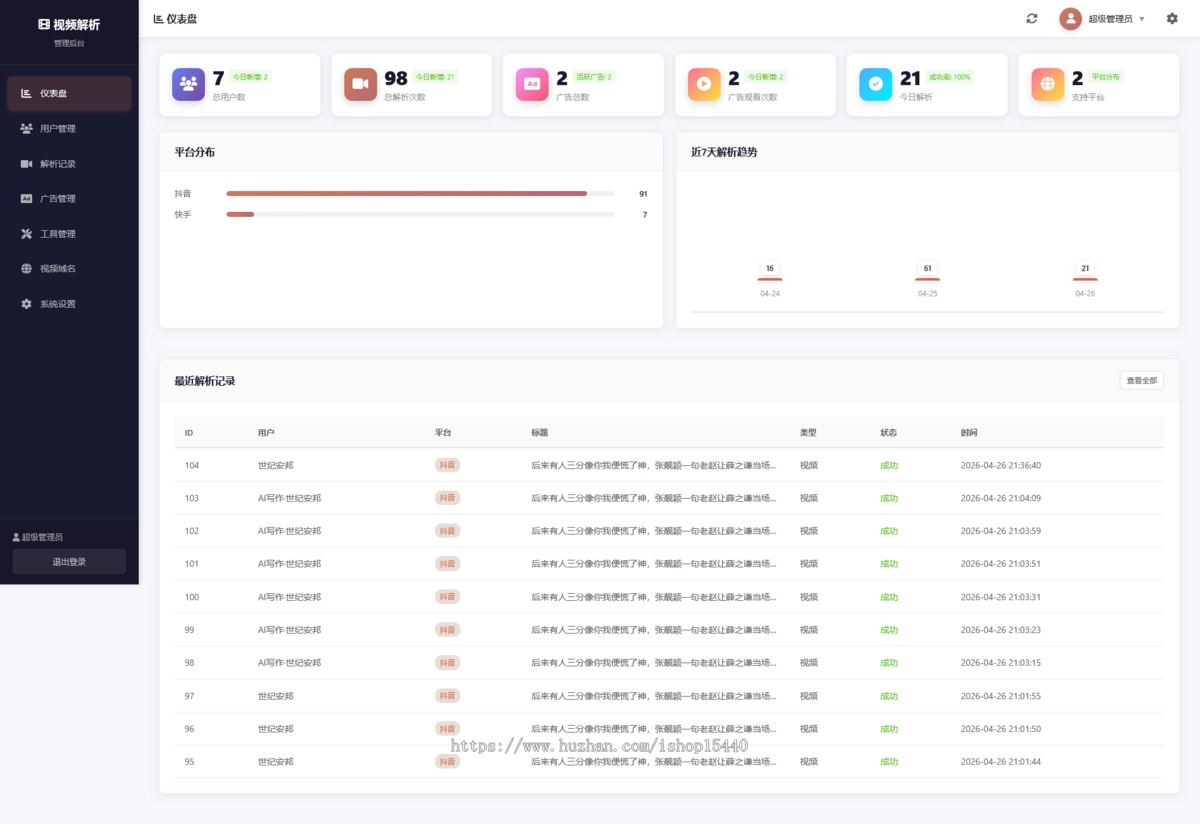
Task: Click the 抖音 progress bar
Action: click(x=420, y=193)
